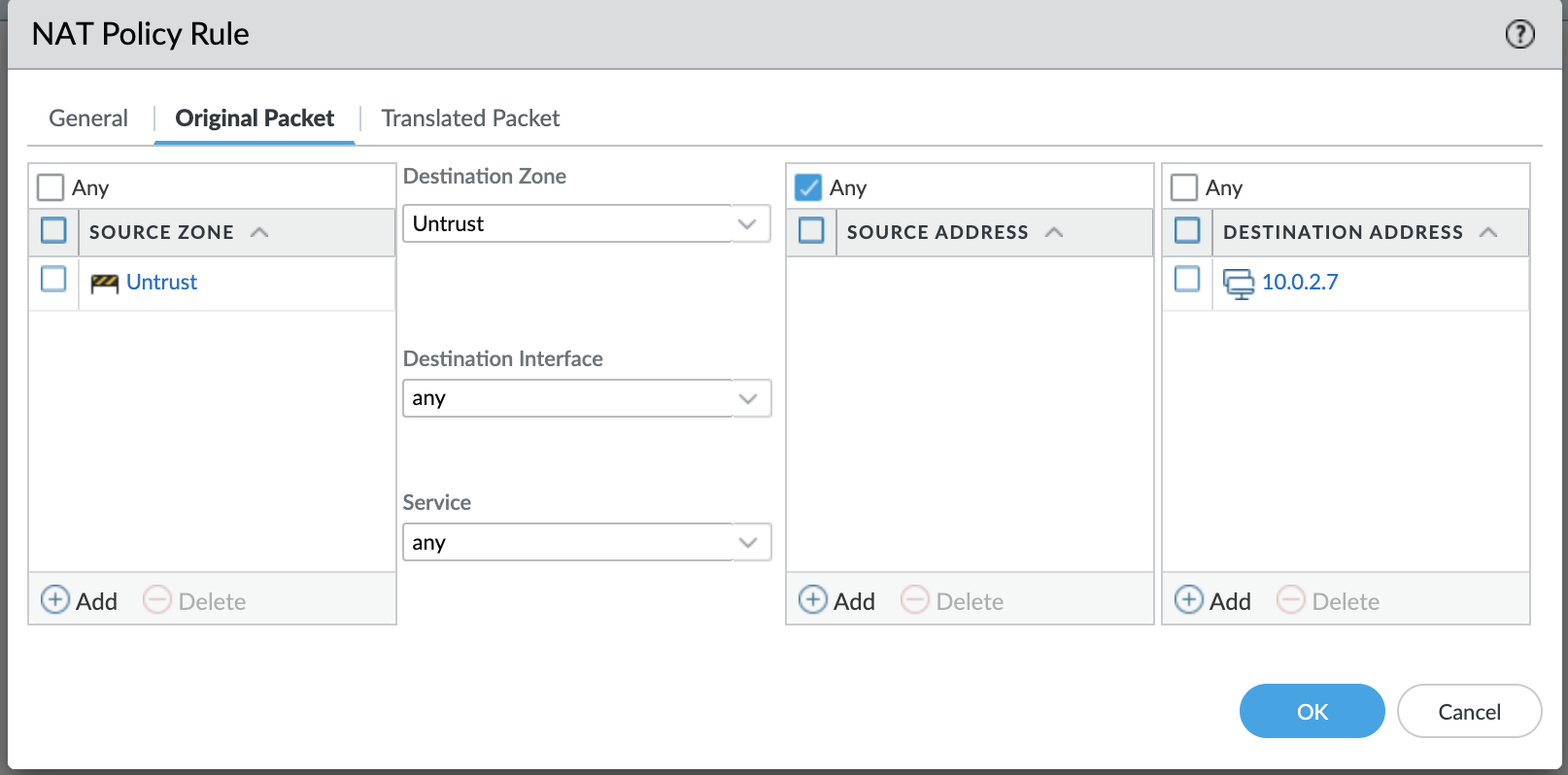This screenshot has height=775, width=1568.
Task: Go to the General tab
Action: pos(88,118)
